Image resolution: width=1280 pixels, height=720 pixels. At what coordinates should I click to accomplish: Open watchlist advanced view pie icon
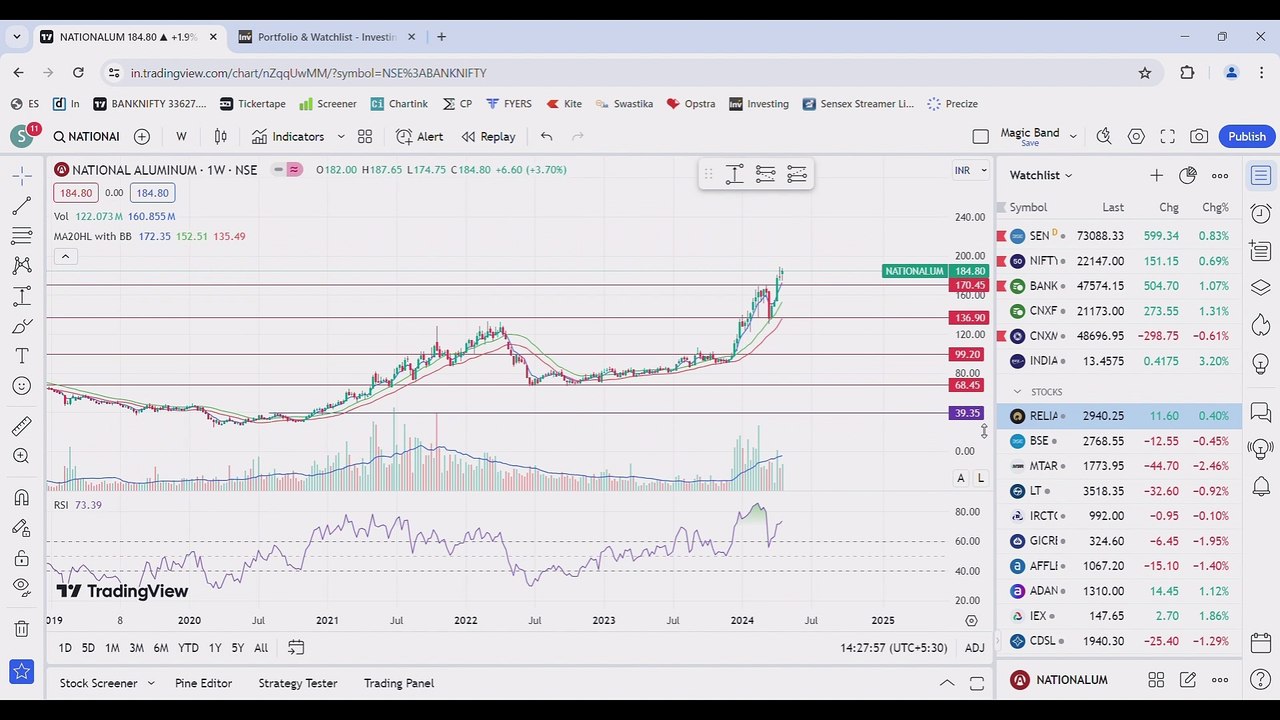pyautogui.click(x=1187, y=175)
